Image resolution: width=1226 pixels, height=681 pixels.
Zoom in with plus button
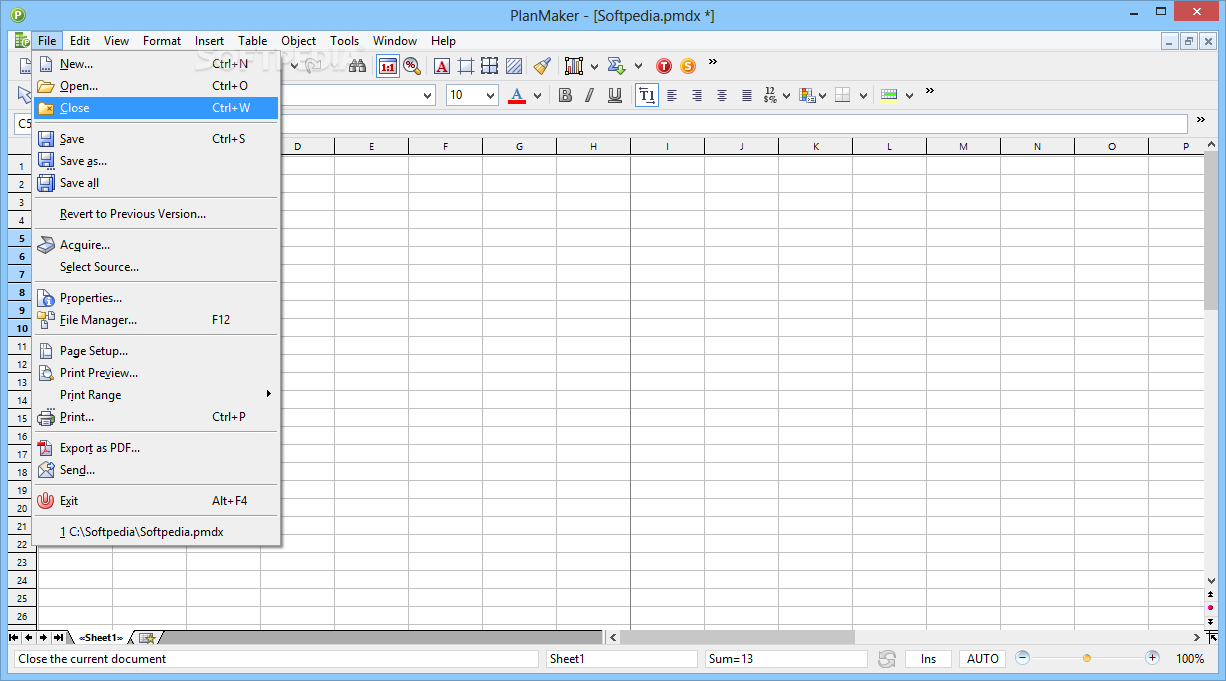1153,658
